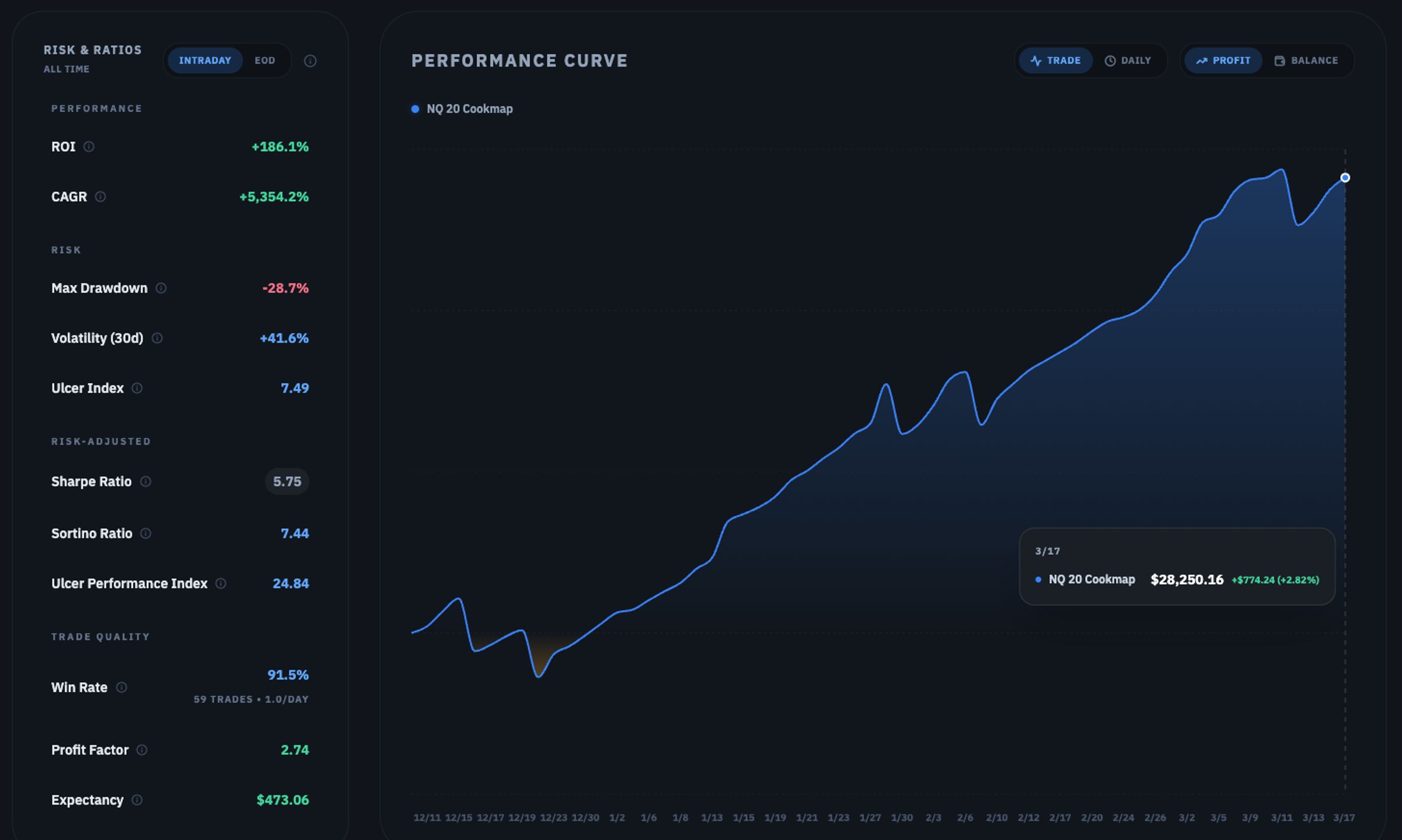The height and width of the screenshot is (840, 1402).
Task: Click the Expectancy value $473.06
Action: click(x=283, y=800)
